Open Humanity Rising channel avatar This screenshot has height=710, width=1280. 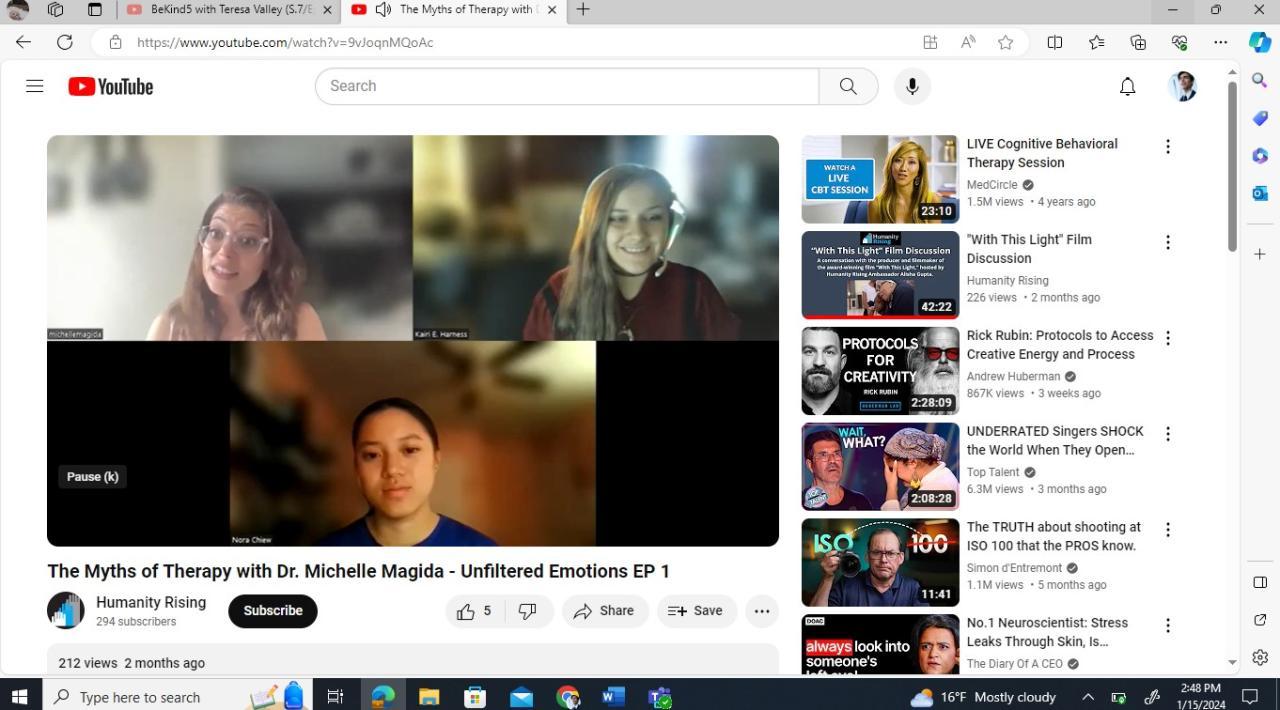(x=66, y=611)
